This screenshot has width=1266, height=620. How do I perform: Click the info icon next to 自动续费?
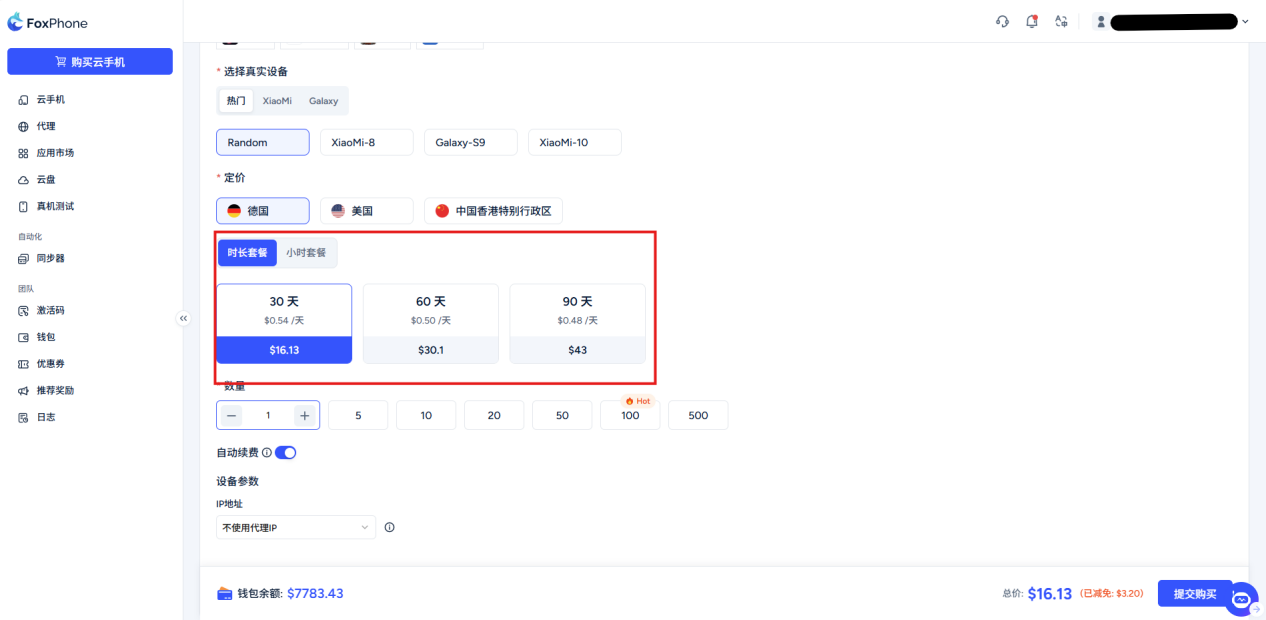point(267,453)
